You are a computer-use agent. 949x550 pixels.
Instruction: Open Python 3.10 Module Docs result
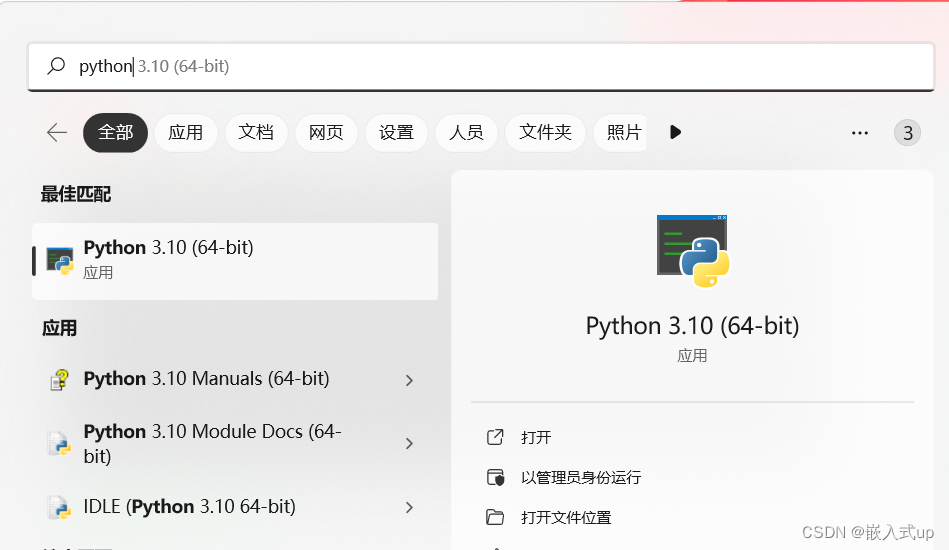click(x=214, y=444)
